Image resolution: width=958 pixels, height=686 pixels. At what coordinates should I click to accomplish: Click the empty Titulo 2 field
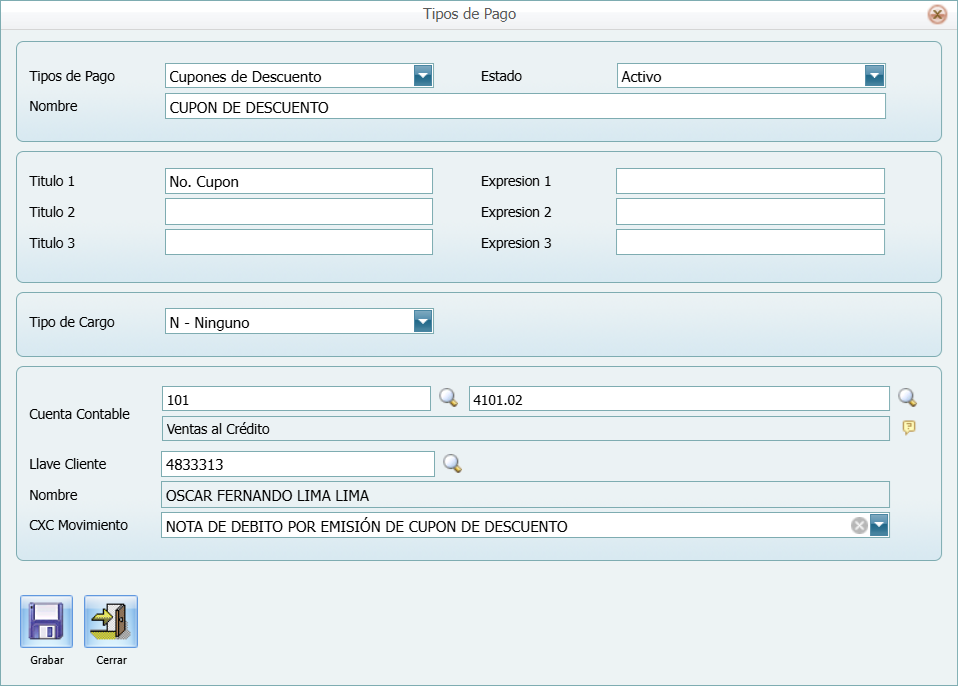click(297, 211)
